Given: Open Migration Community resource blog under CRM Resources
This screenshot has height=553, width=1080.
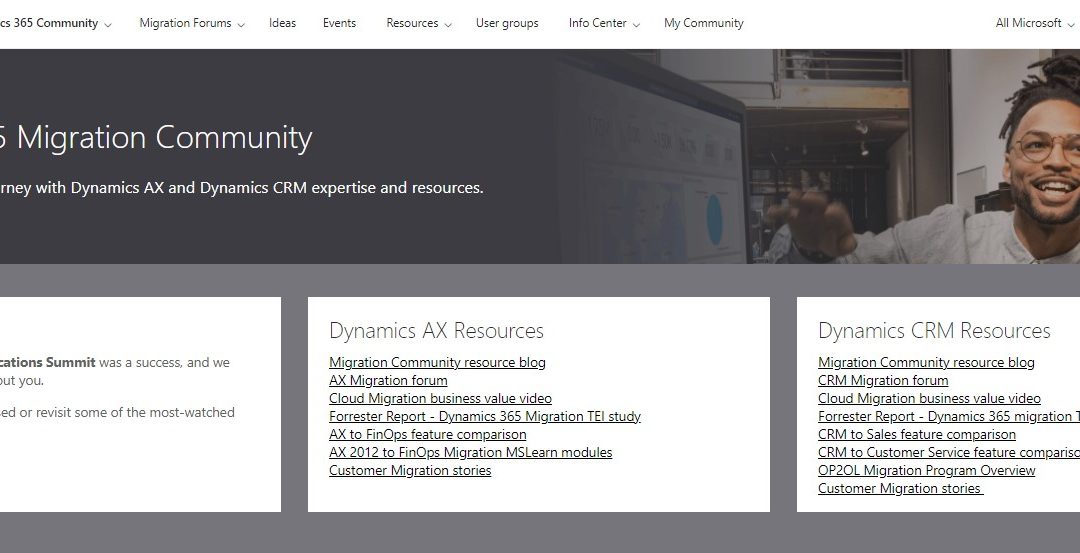Looking at the screenshot, I should (926, 362).
